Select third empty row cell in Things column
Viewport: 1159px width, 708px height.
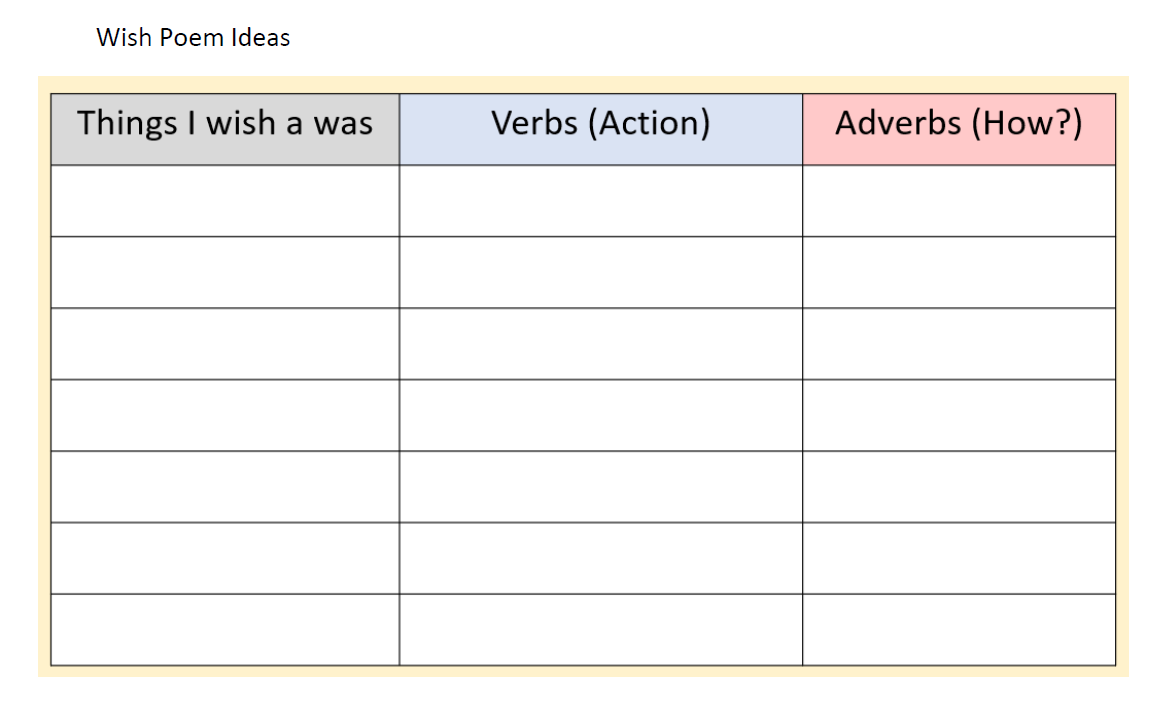[225, 343]
